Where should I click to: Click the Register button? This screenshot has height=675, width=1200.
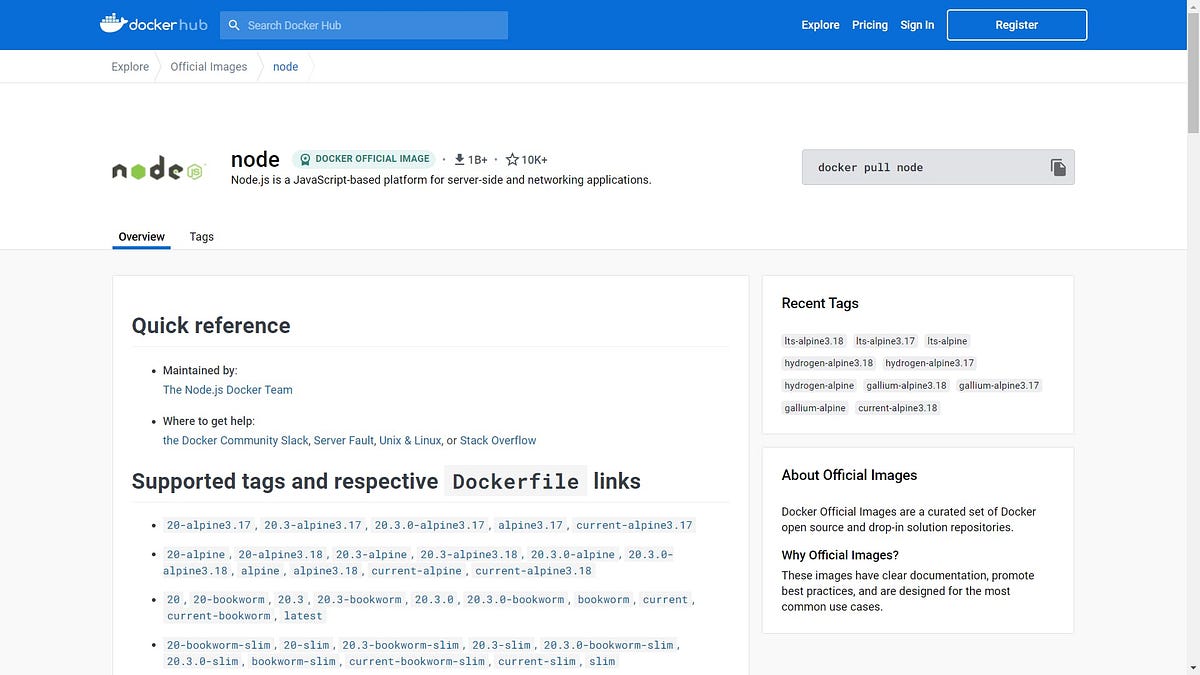click(x=1016, y=24)
